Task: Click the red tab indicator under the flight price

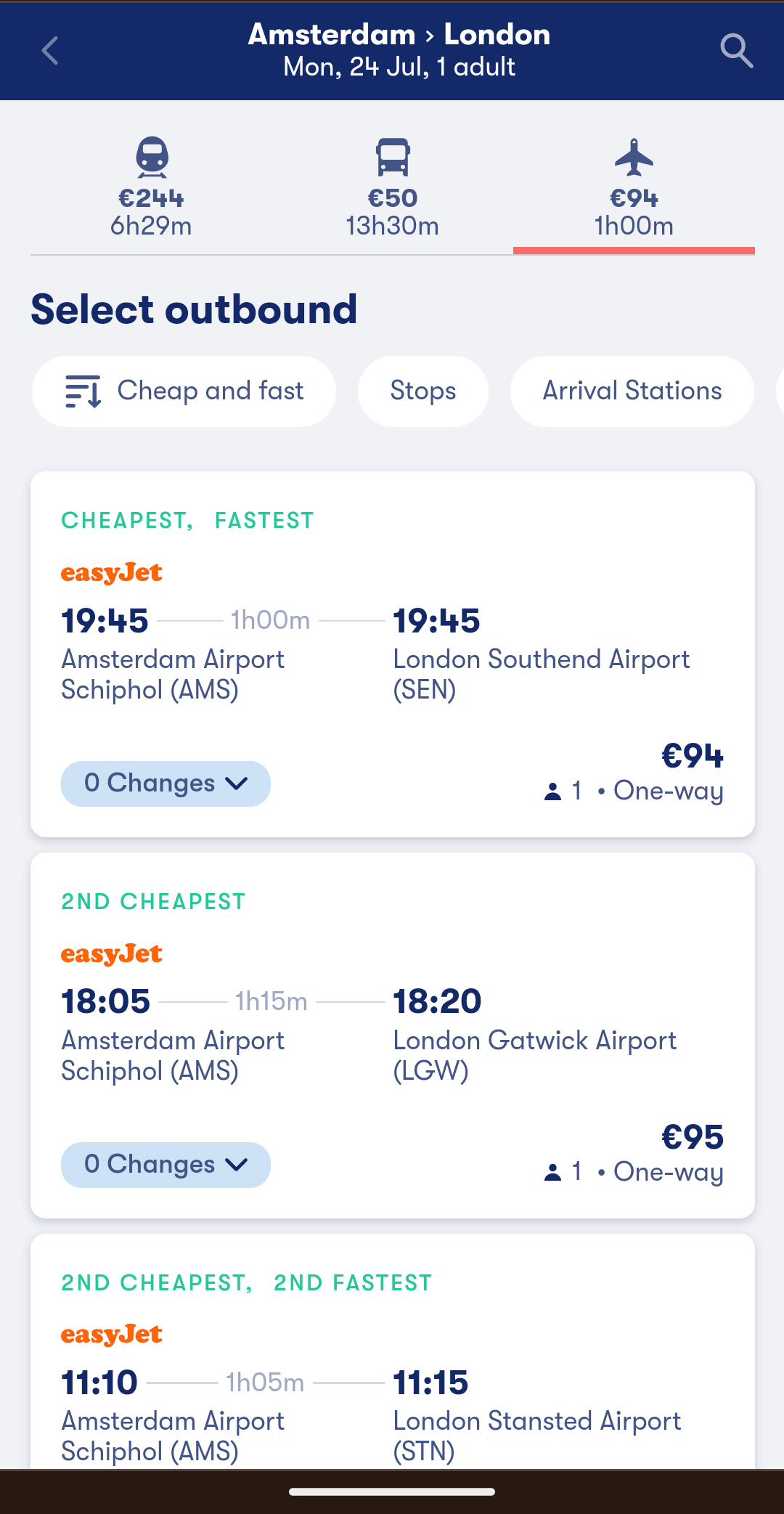Action: click(634, 250)
